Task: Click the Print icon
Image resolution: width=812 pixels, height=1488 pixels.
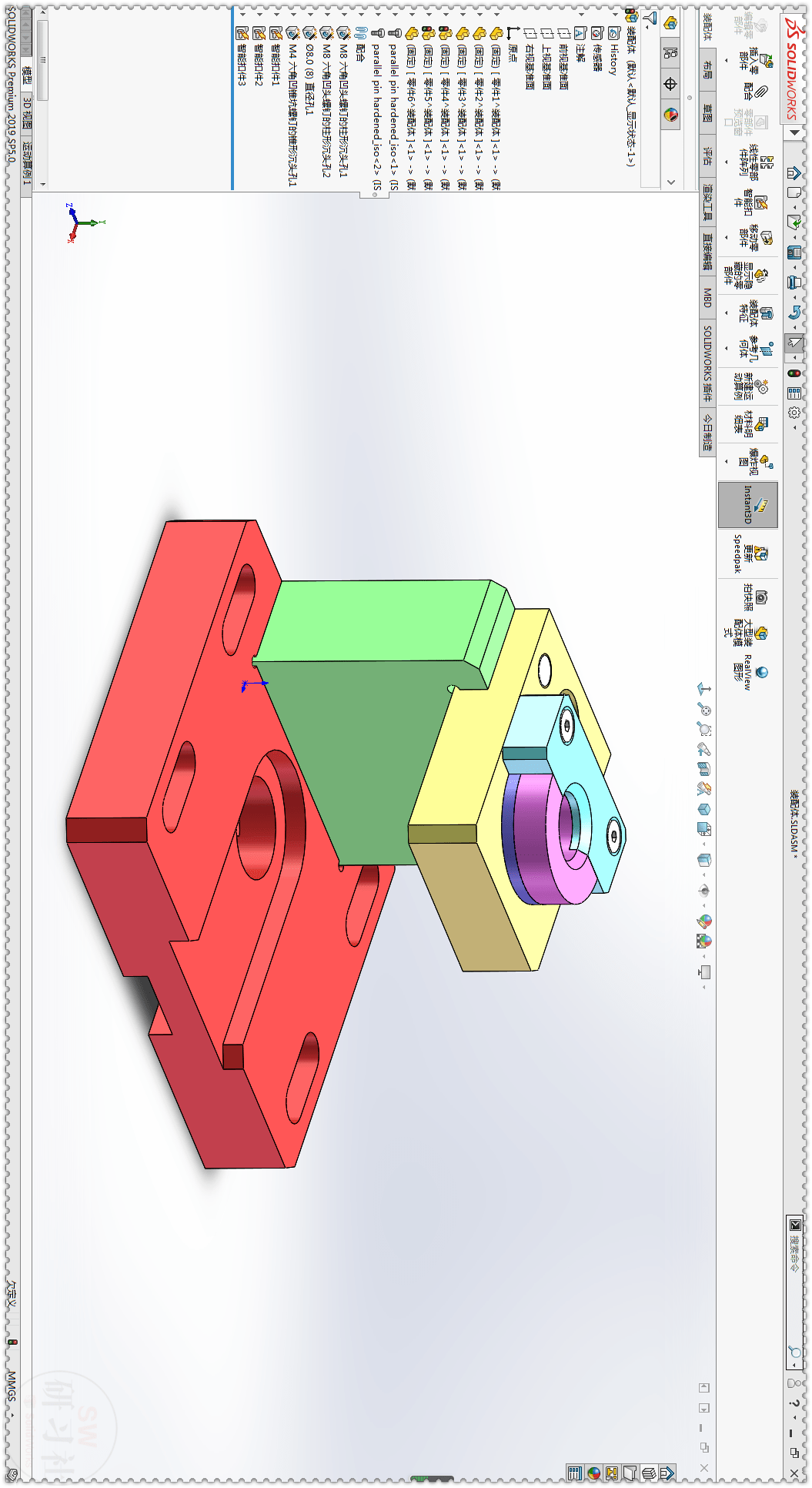Action: [794, 282]
